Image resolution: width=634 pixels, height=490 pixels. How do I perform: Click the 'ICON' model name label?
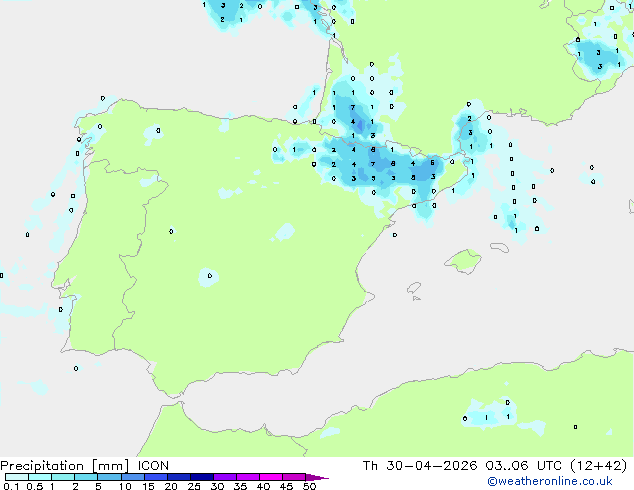click(153, 466)
